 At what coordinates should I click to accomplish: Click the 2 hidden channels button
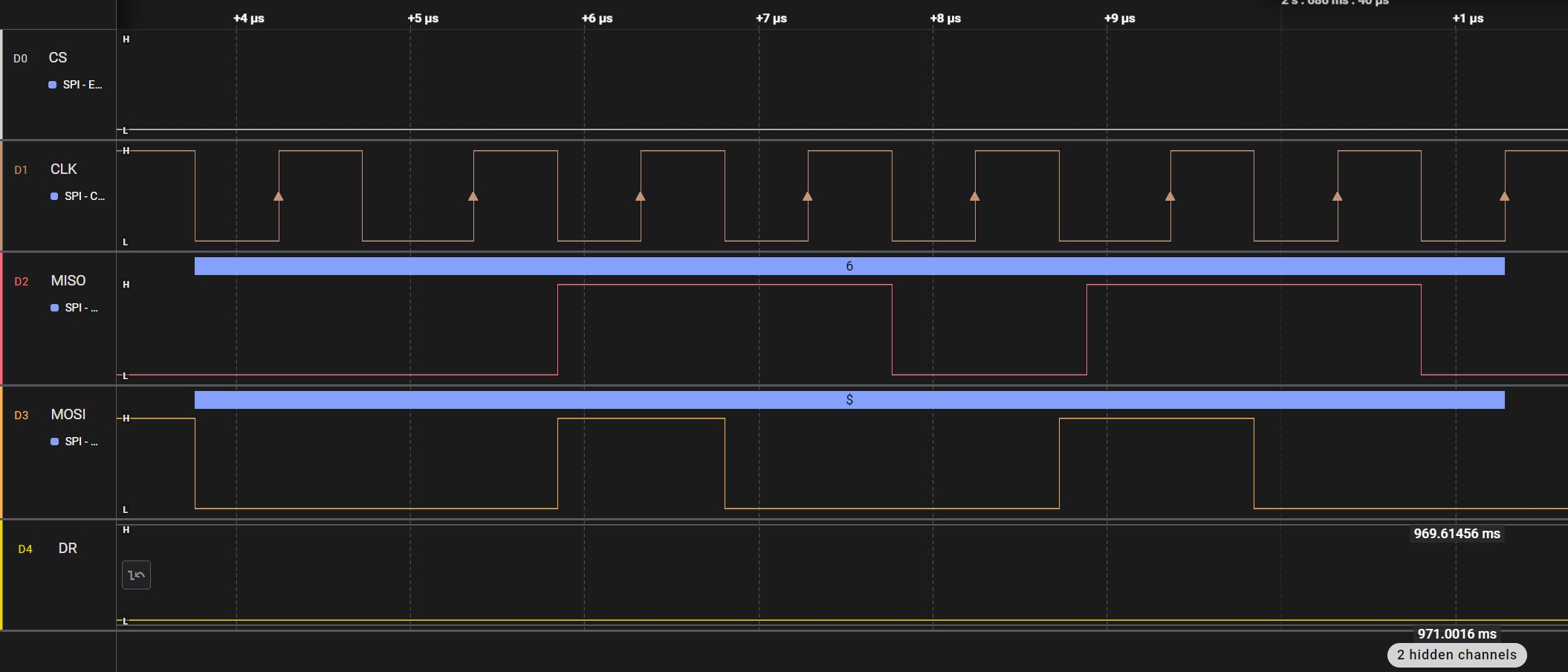1455,655
